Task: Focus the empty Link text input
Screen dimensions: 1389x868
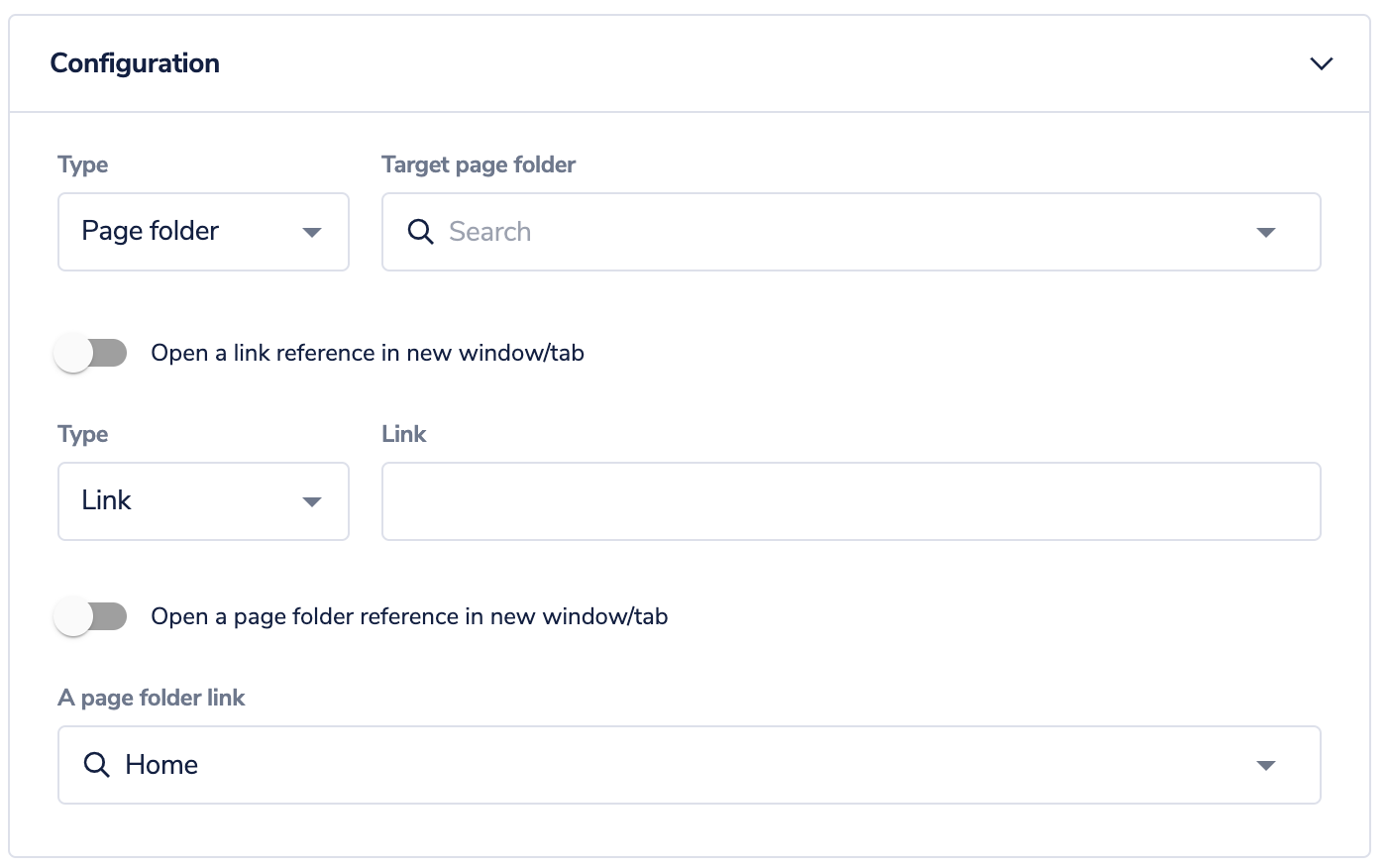Action: pos(850,501)
